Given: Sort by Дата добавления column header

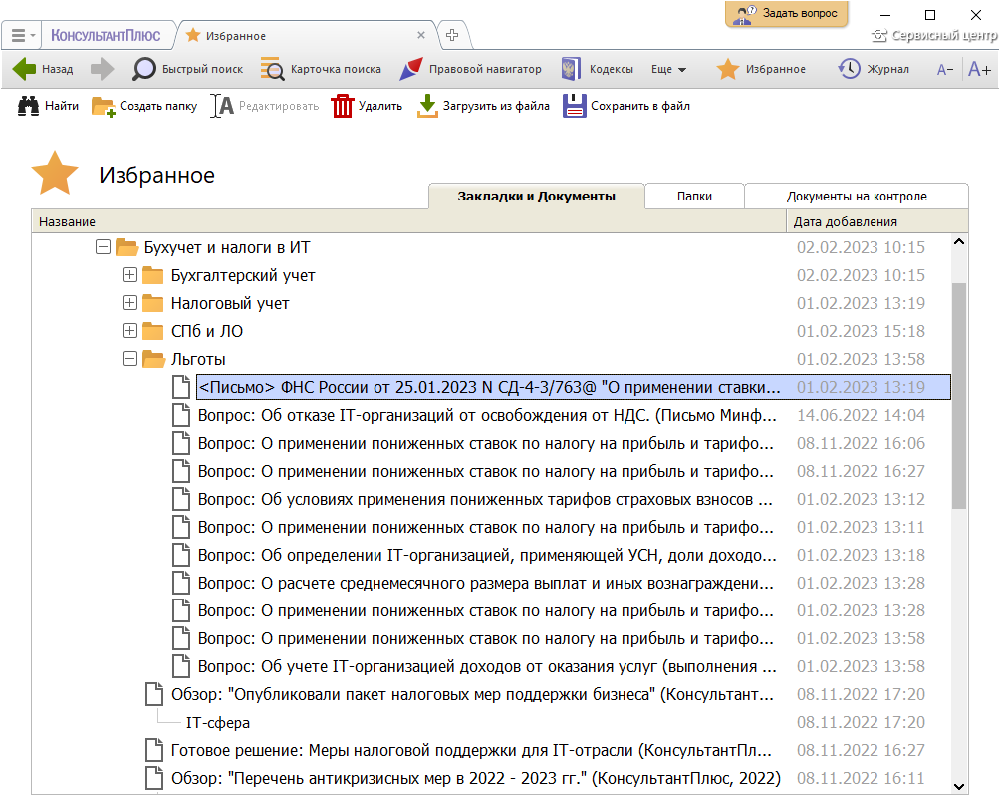Looking at the screenshot, I should pos(877,221).
